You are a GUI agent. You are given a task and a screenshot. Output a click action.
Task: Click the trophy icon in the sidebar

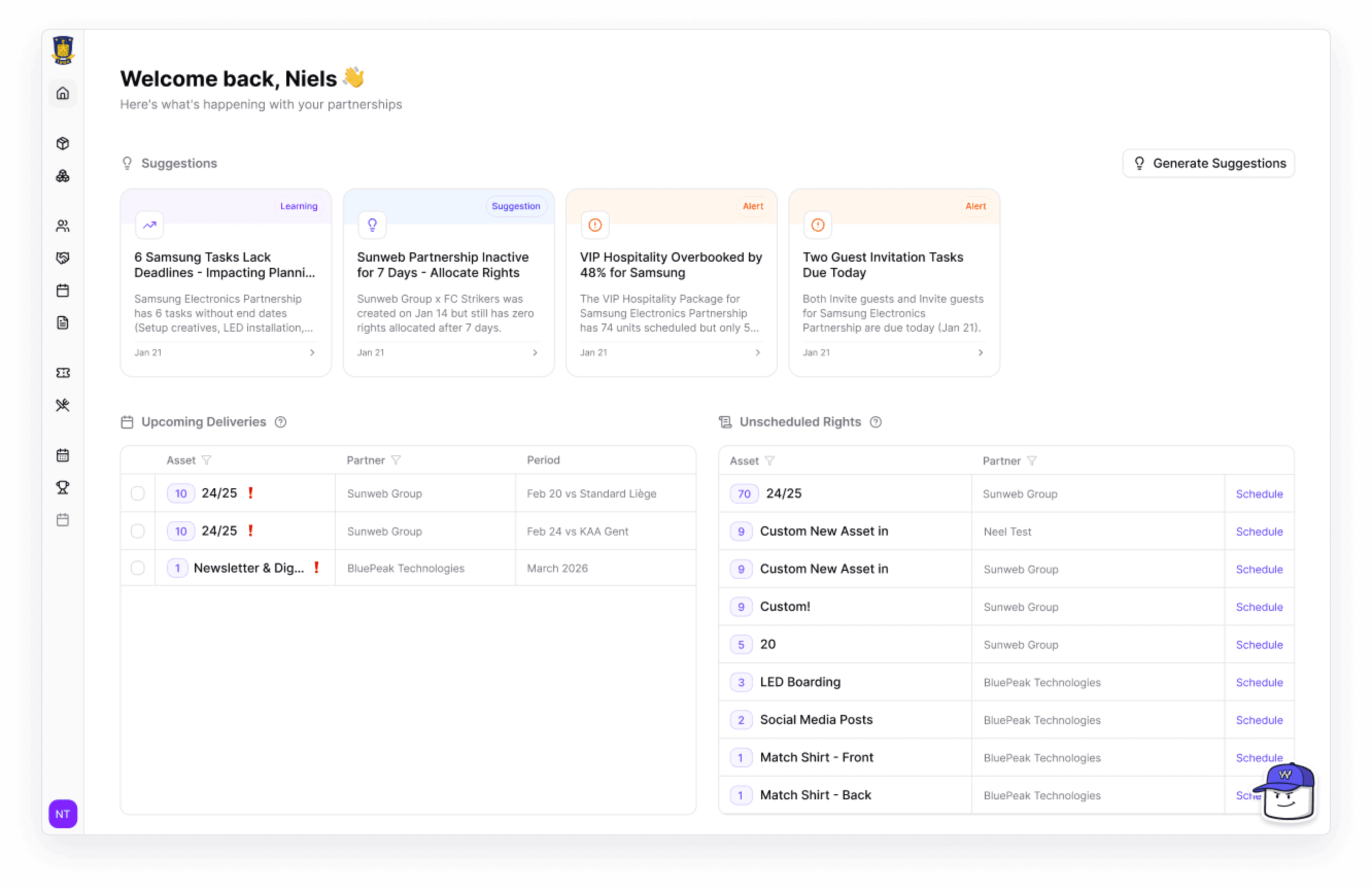click(62, 487)
